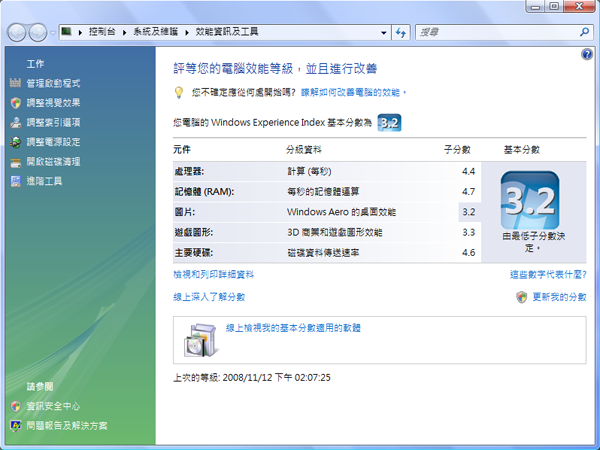Expand the arrow after 系統及維護 breadcrumb
Viewport: 600px width, 450px height.
coord(187,33)
